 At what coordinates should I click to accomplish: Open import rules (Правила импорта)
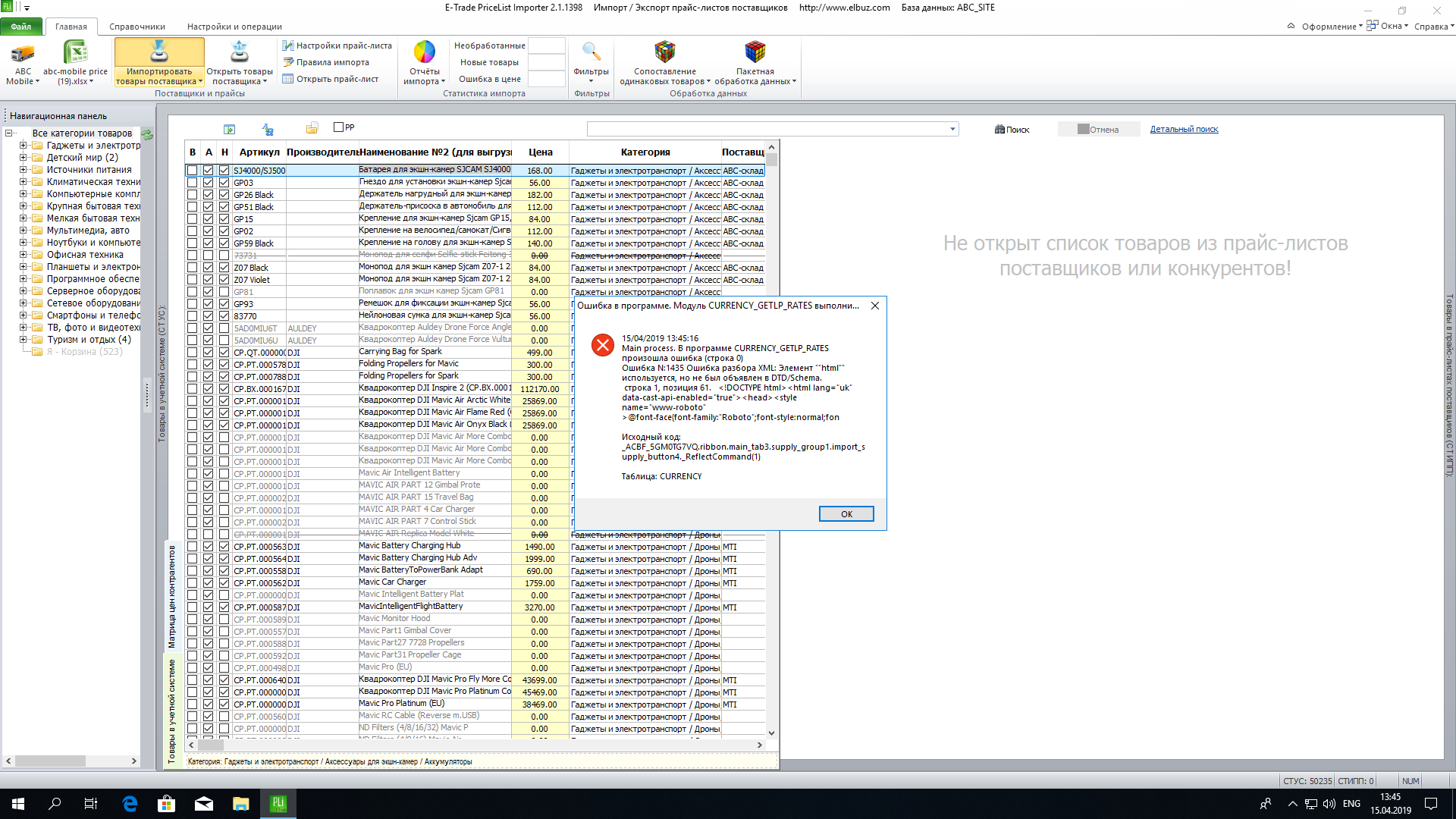tap(326, 62)
